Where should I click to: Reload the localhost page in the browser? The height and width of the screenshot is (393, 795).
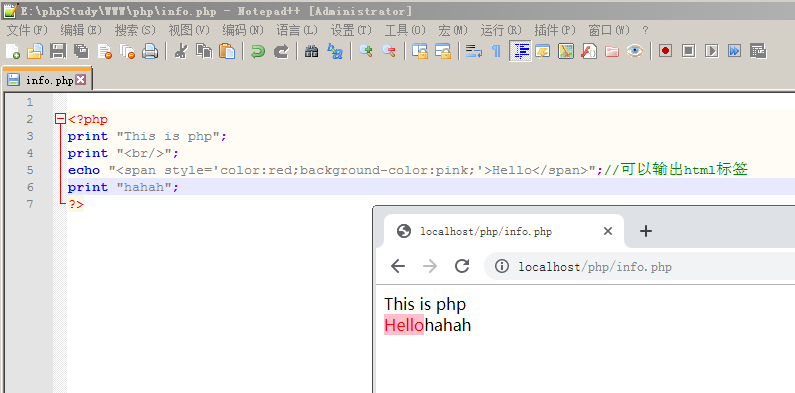click(x=462, y=266)
